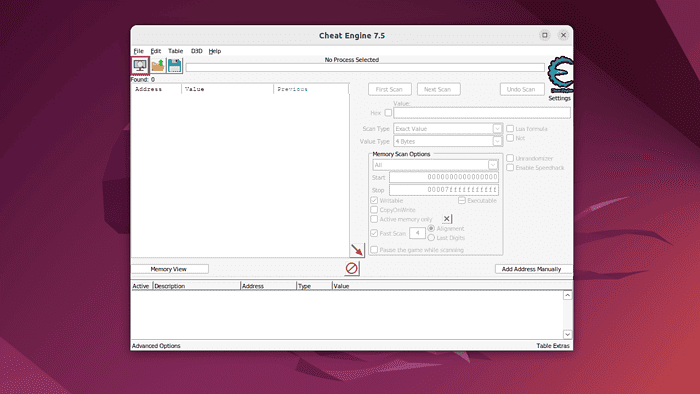Click the Address column header in the cheat table
700x394 pixels.
click(268, 286)
